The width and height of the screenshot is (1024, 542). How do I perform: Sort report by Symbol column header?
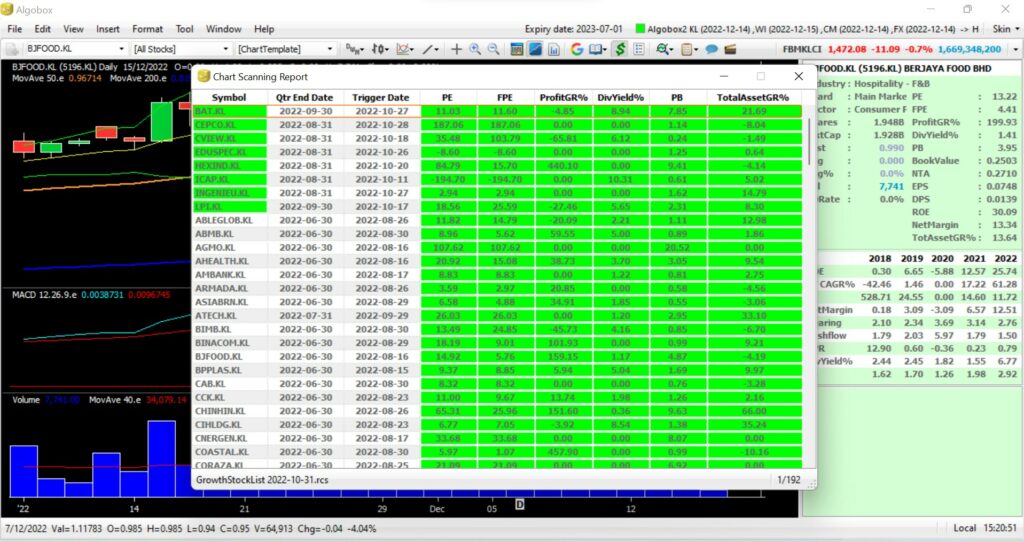229,97
